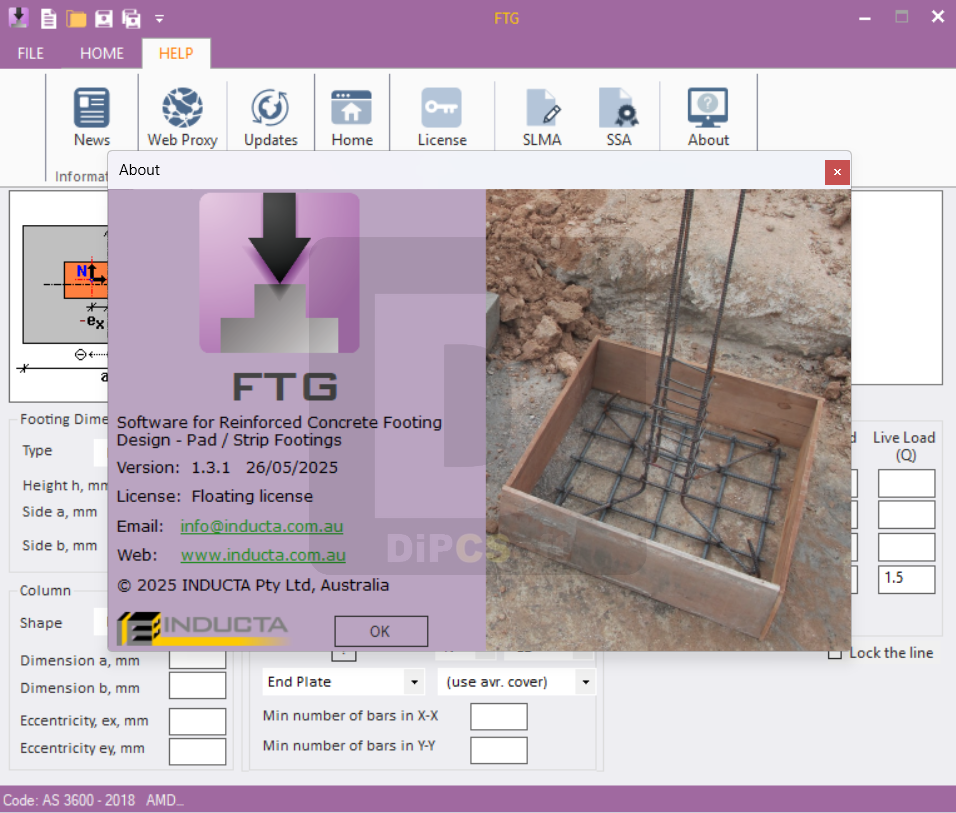Click the Save As quick-access icon
The width and height of the screenshot is (956, 813).
pos(131,18)
